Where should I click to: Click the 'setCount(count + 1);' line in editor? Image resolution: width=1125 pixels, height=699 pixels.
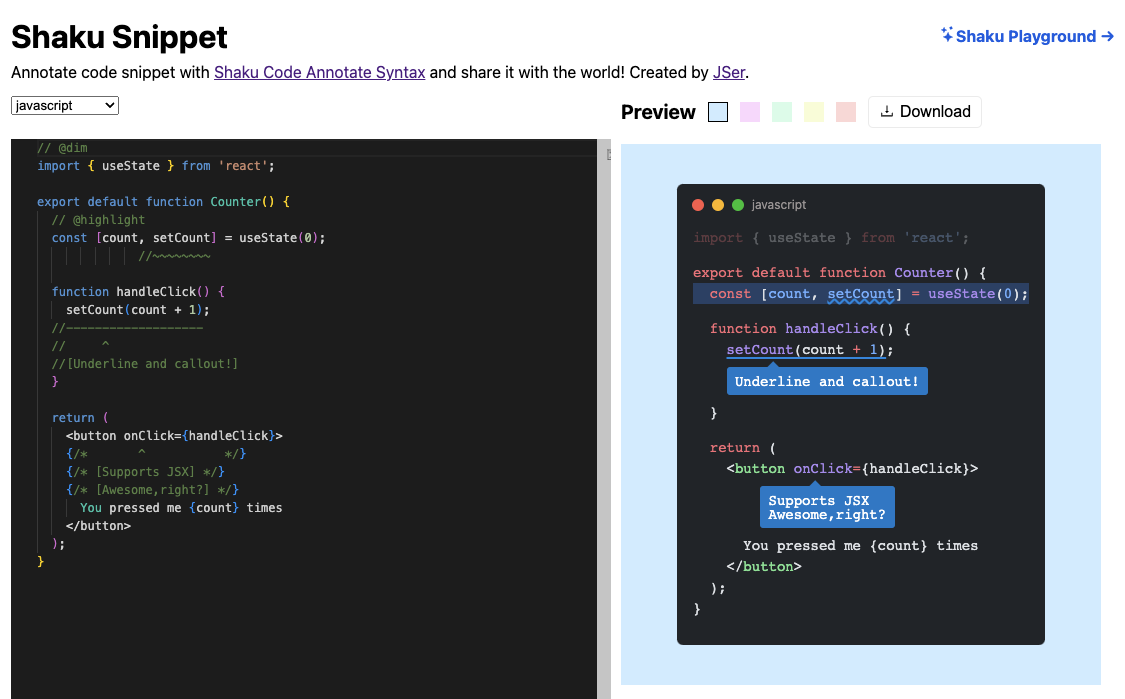click(138, 309)
